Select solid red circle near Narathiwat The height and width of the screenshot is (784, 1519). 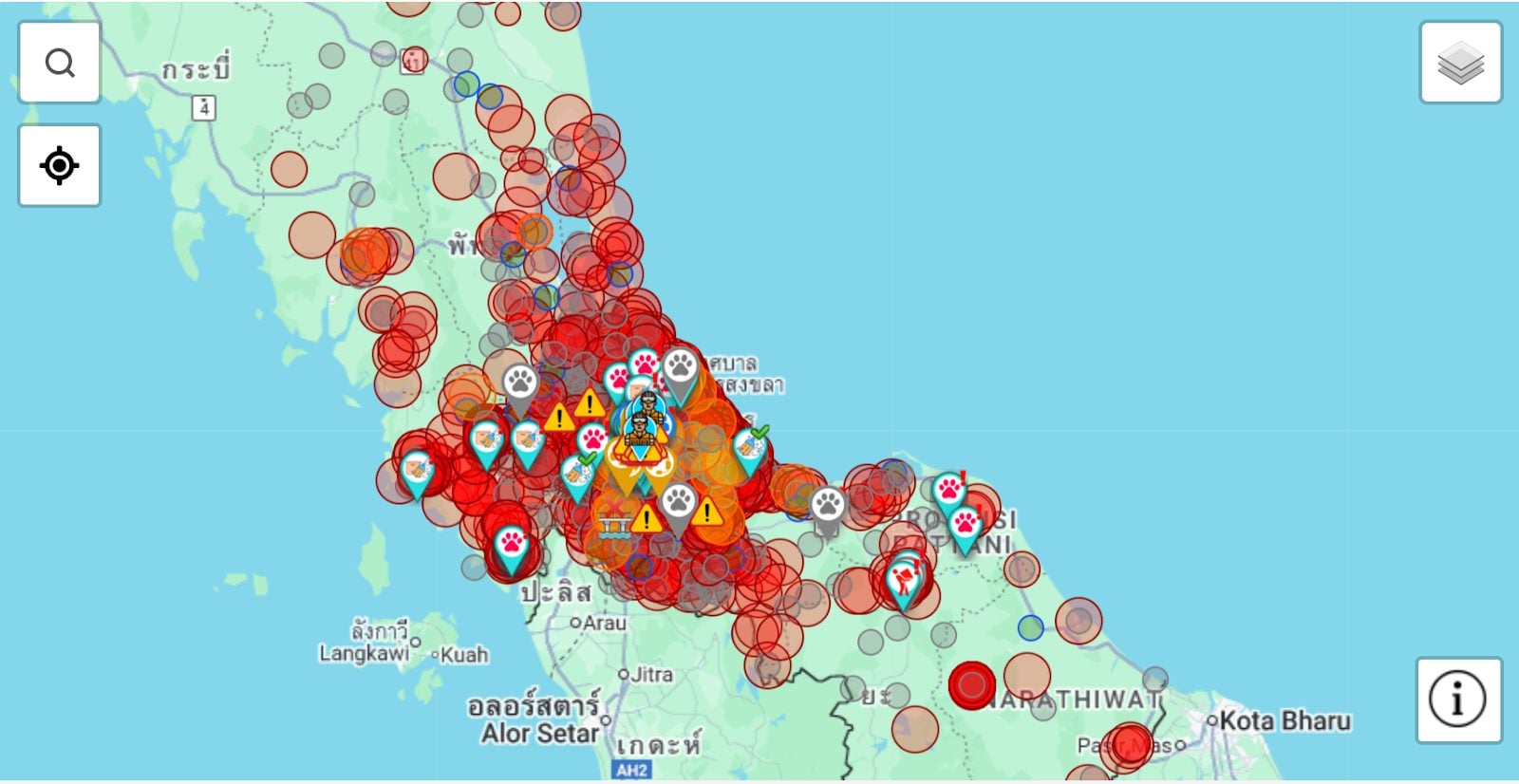tap(971, 685)
